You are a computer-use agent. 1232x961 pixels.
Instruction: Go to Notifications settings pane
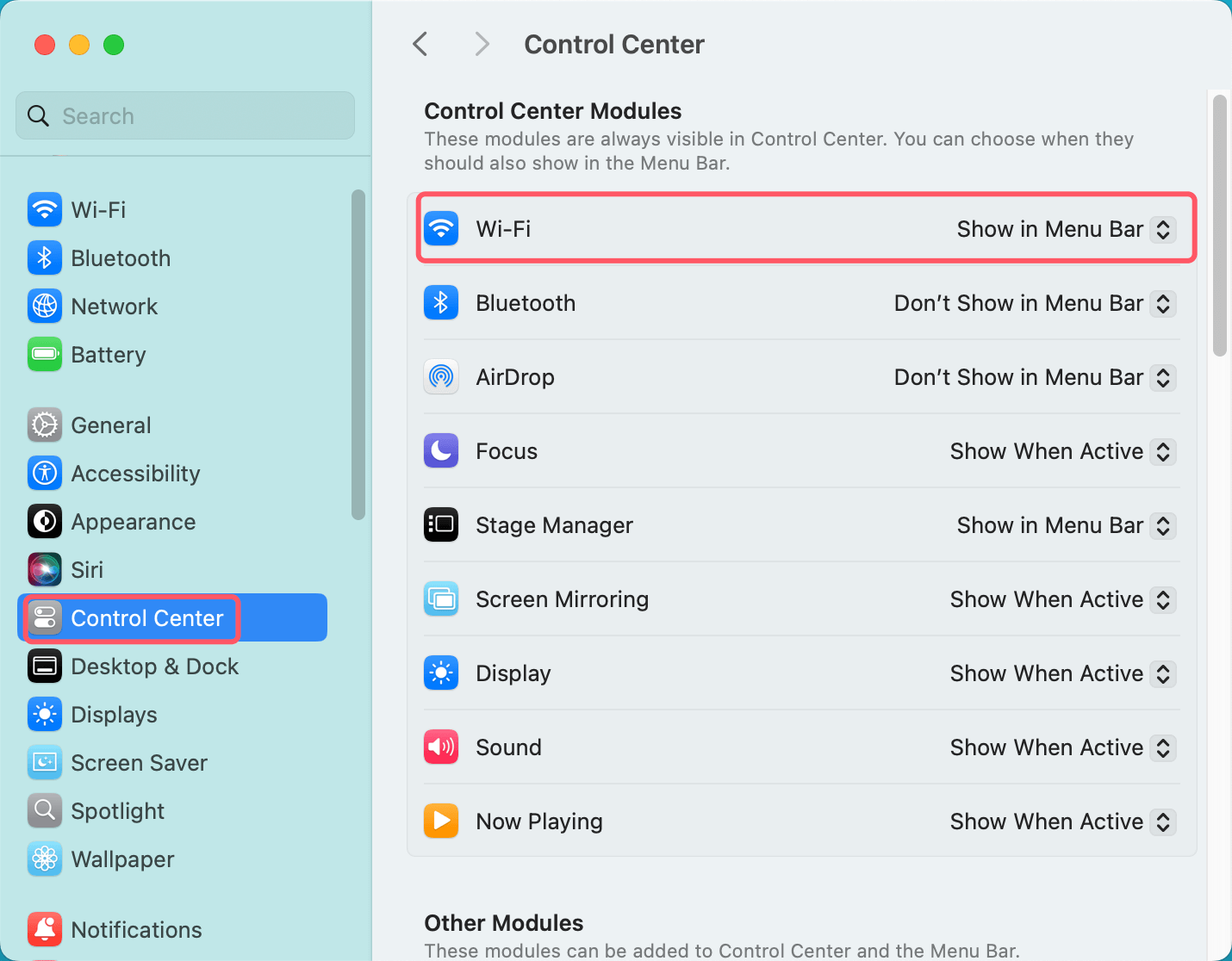136,930
